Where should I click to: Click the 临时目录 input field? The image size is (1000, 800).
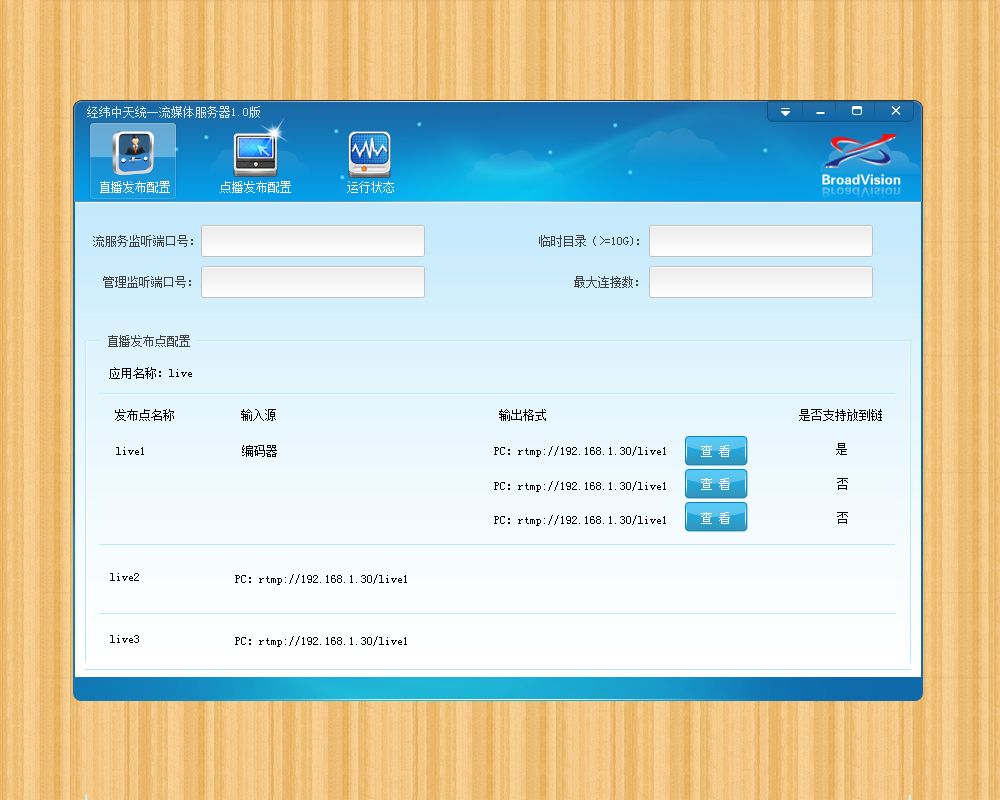point(760,240)
